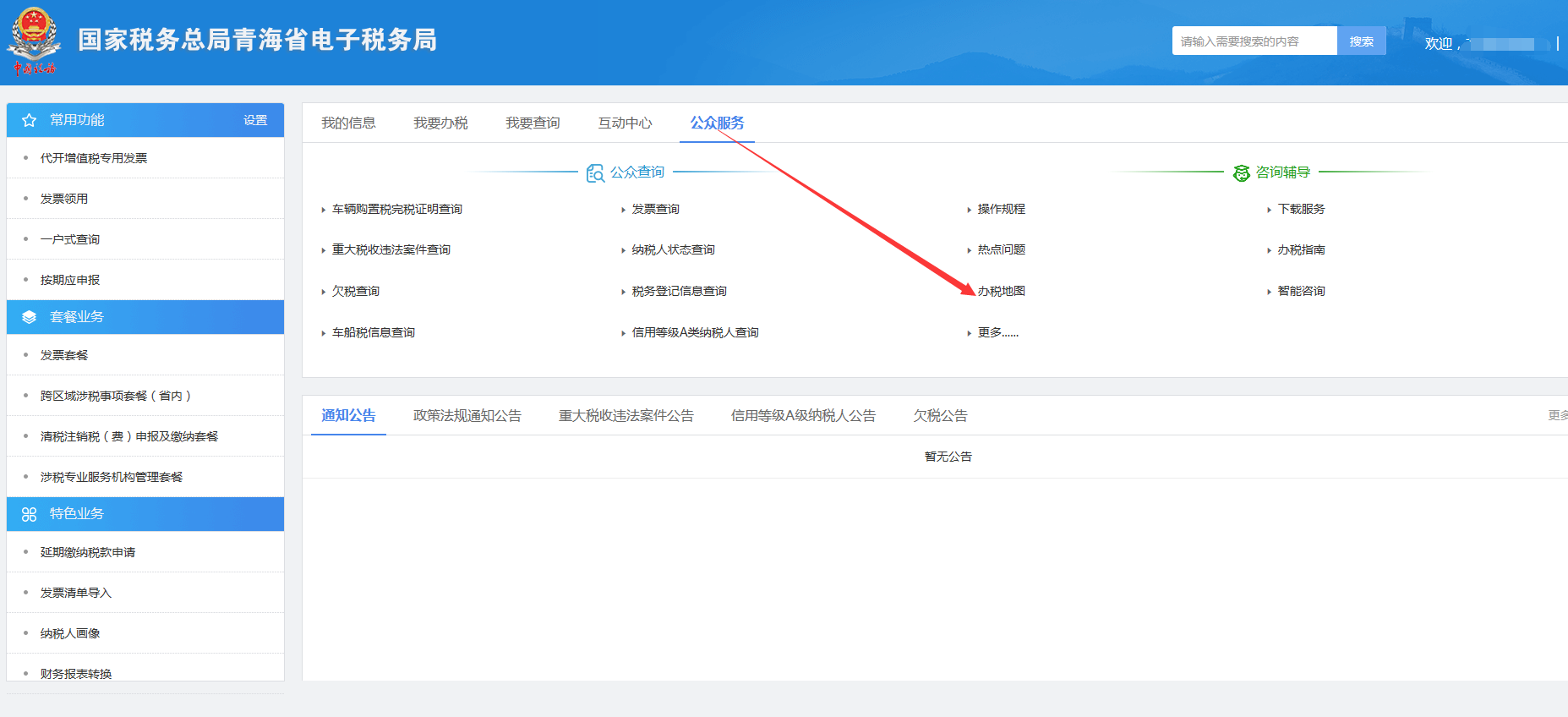Open 清税注销税（费）申报及缴纳套餐

(129, 436)
